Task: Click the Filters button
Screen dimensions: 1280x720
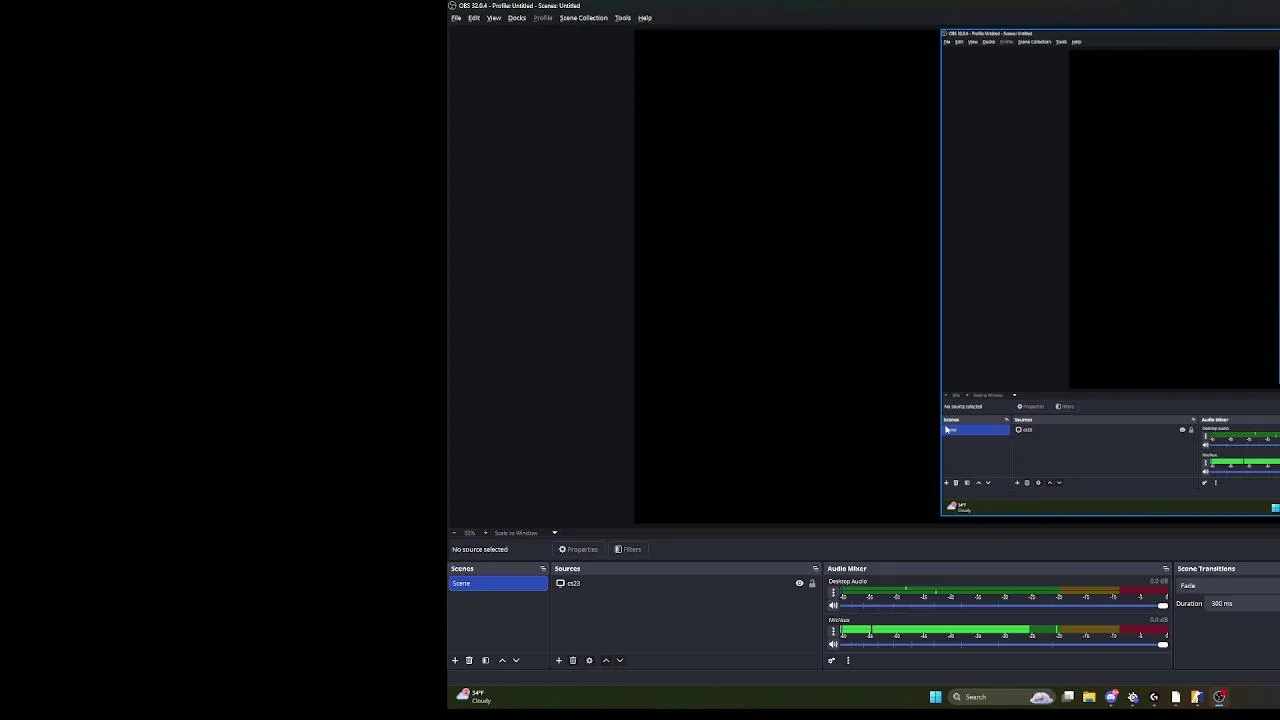Action: coord(628,549)
